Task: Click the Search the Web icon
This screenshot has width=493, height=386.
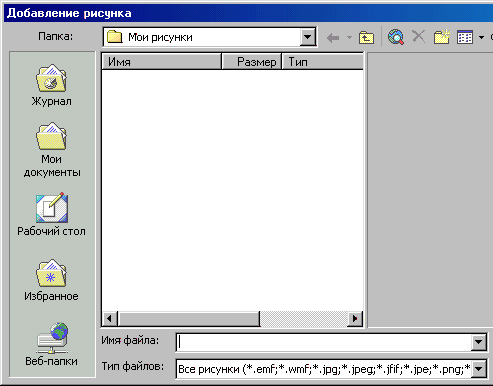Action: (396, 37)
